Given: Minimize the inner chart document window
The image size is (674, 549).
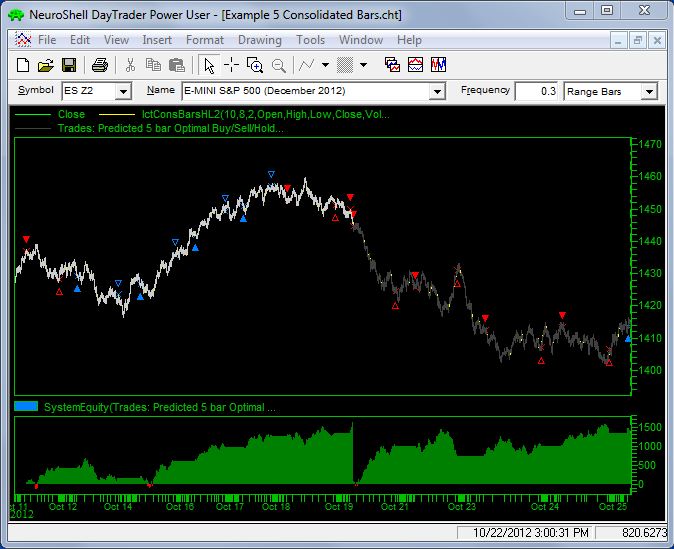Looking at the screenshot, I should pyautogui.click(x=618, y=41).
